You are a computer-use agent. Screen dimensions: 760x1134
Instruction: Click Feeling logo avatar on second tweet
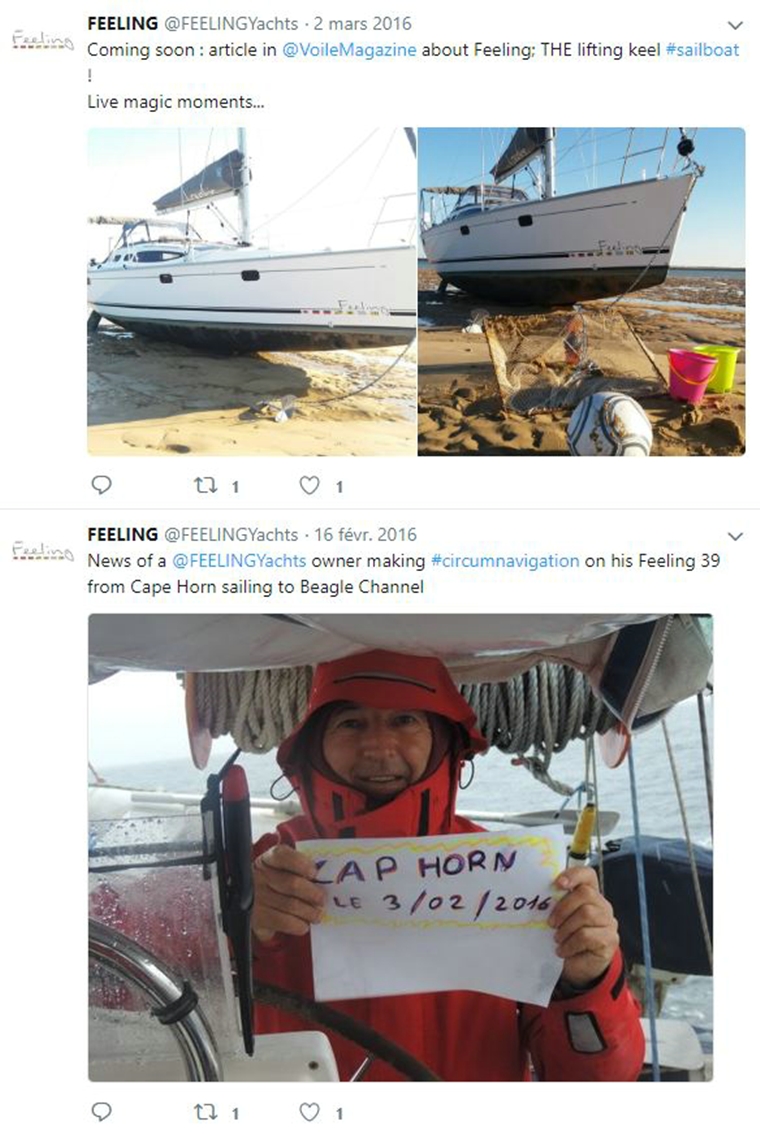(x=42, y=551)
